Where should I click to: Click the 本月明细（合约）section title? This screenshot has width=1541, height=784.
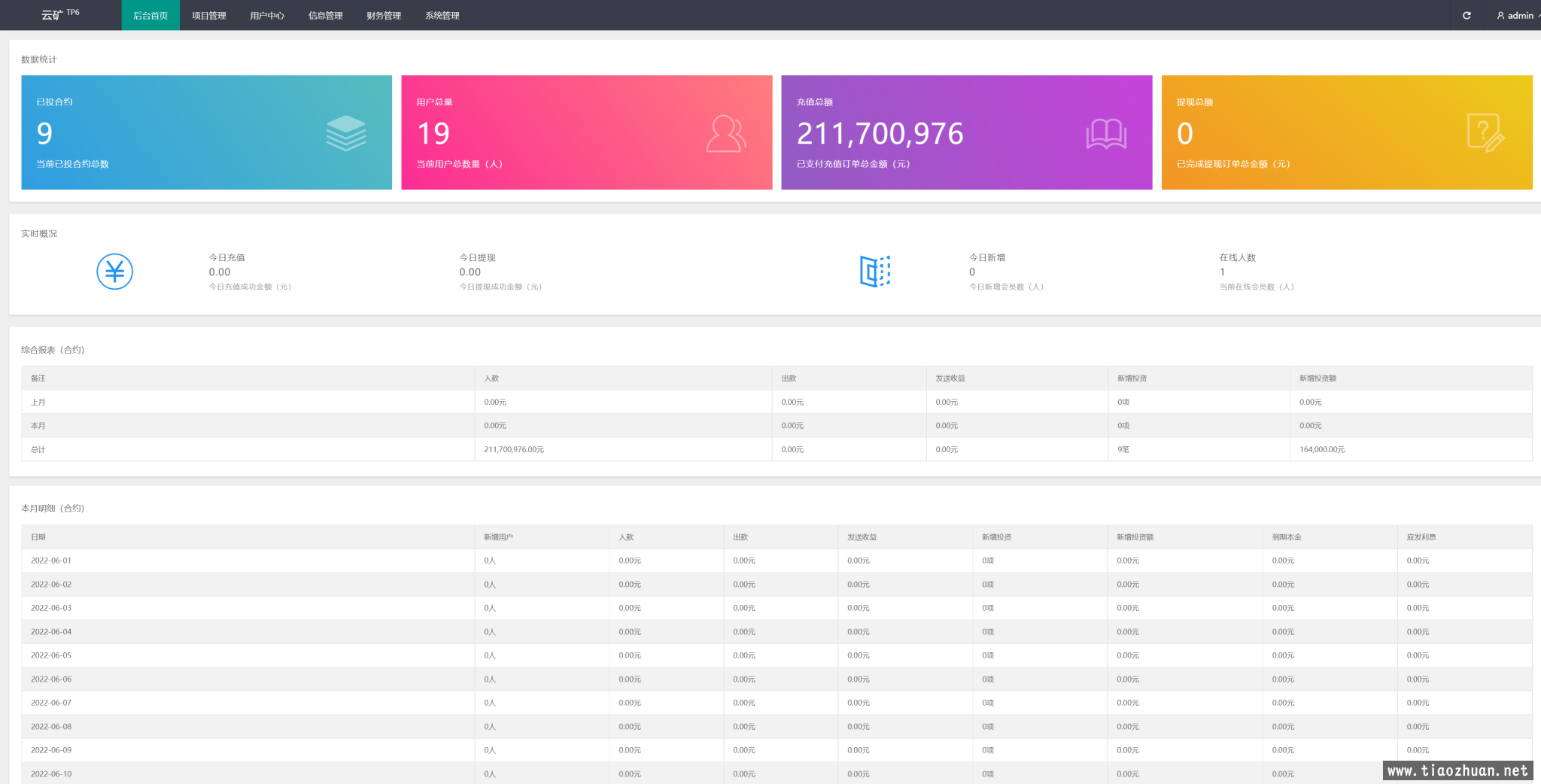(53, 509)
